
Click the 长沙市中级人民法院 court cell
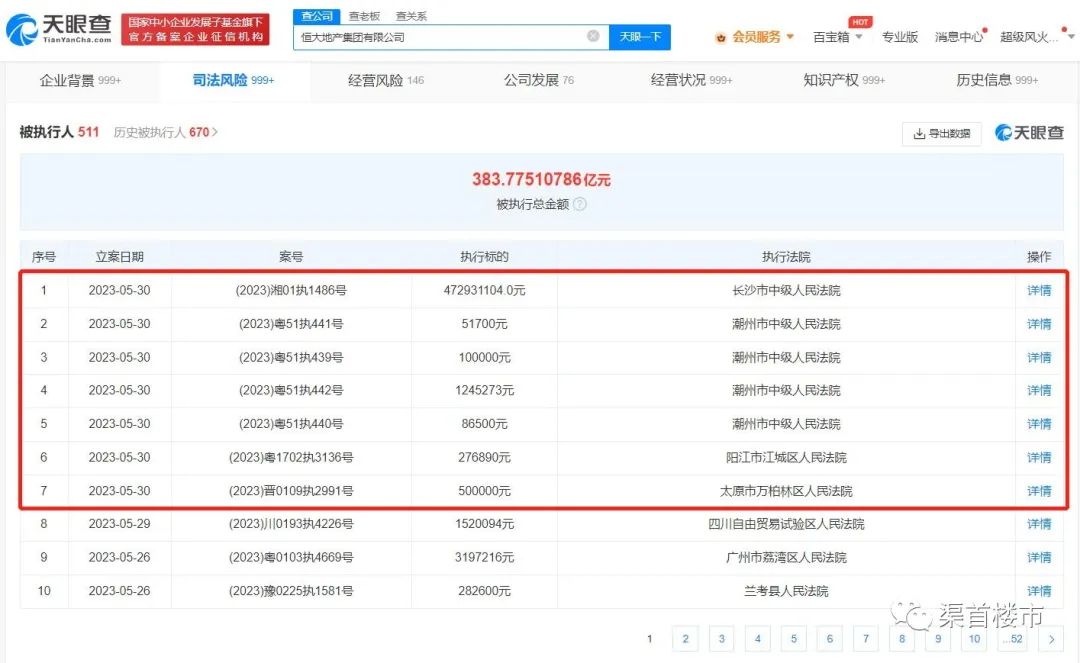[x=786, y=291]
